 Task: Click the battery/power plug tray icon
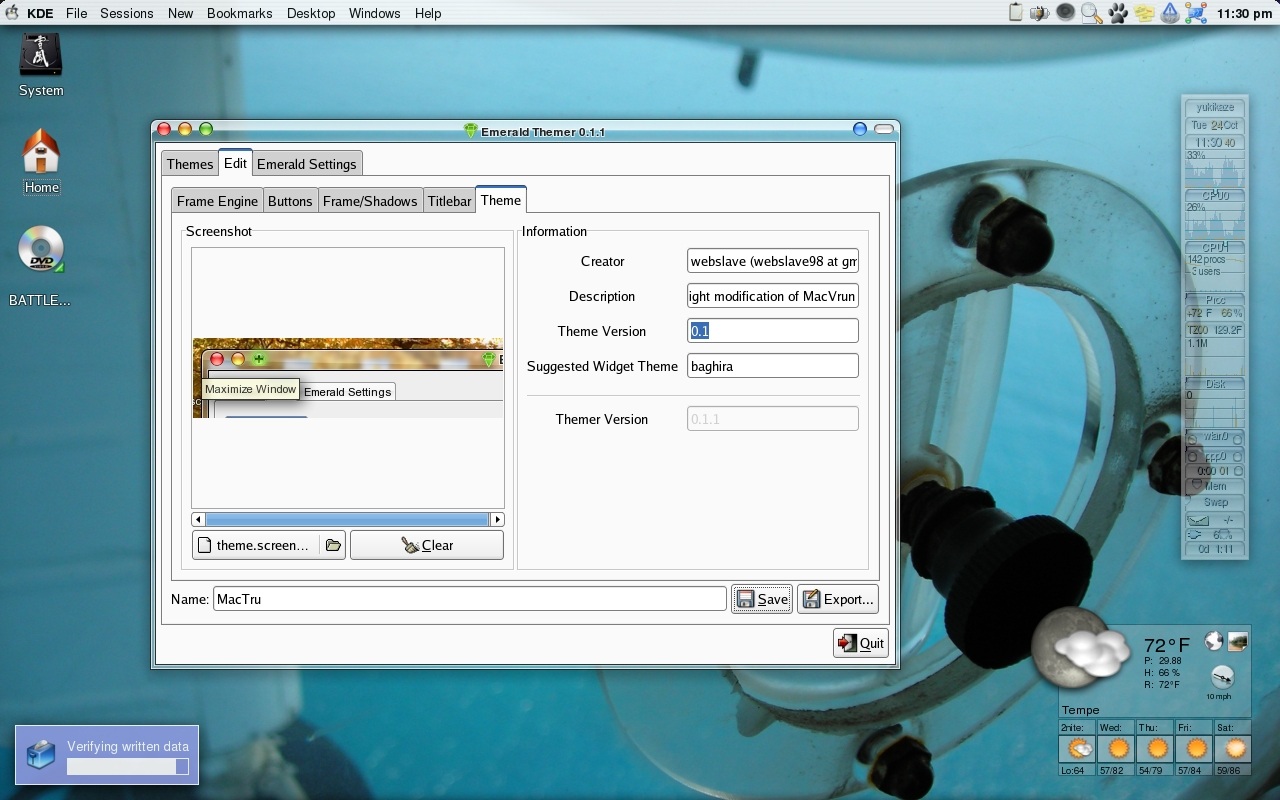coord(1040,13)
